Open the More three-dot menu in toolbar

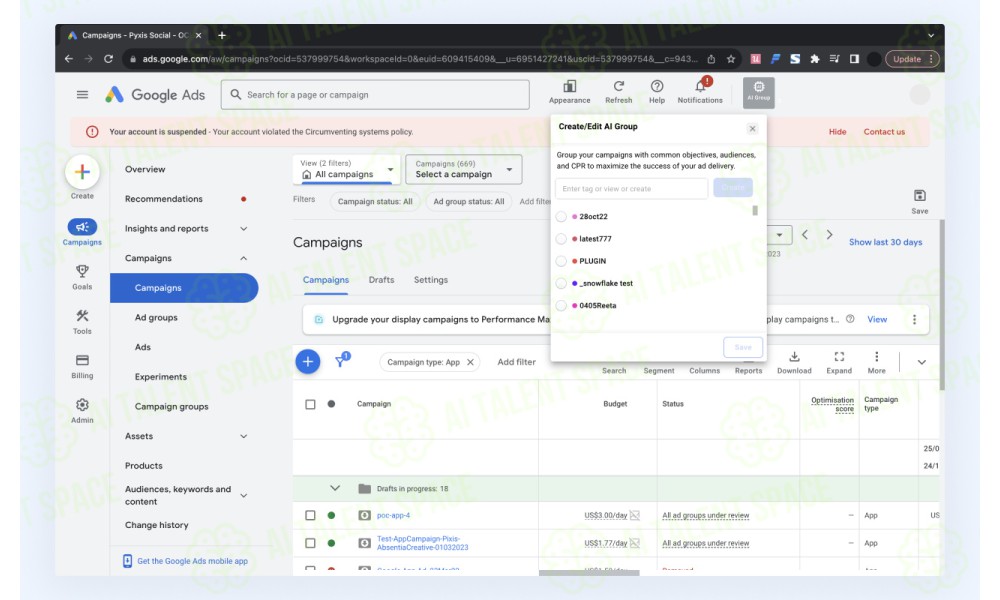click(876, 356)
